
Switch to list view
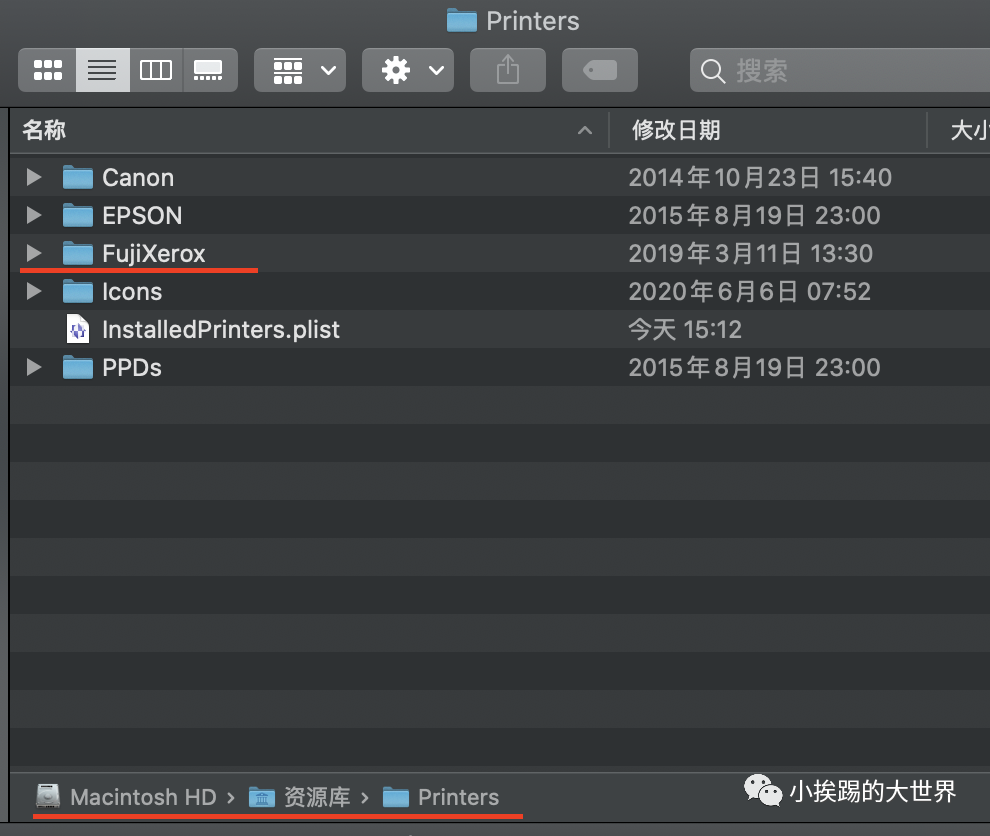102,70
